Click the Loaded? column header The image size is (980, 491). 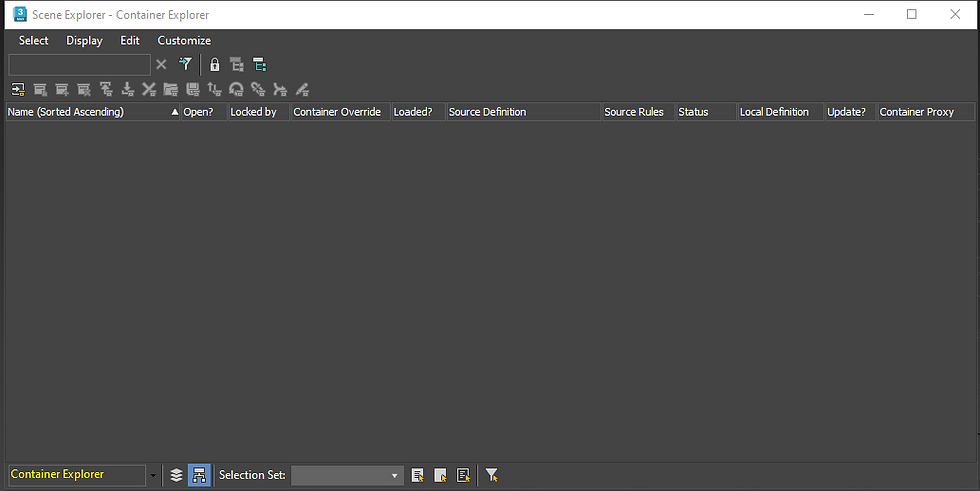(418, 112)
